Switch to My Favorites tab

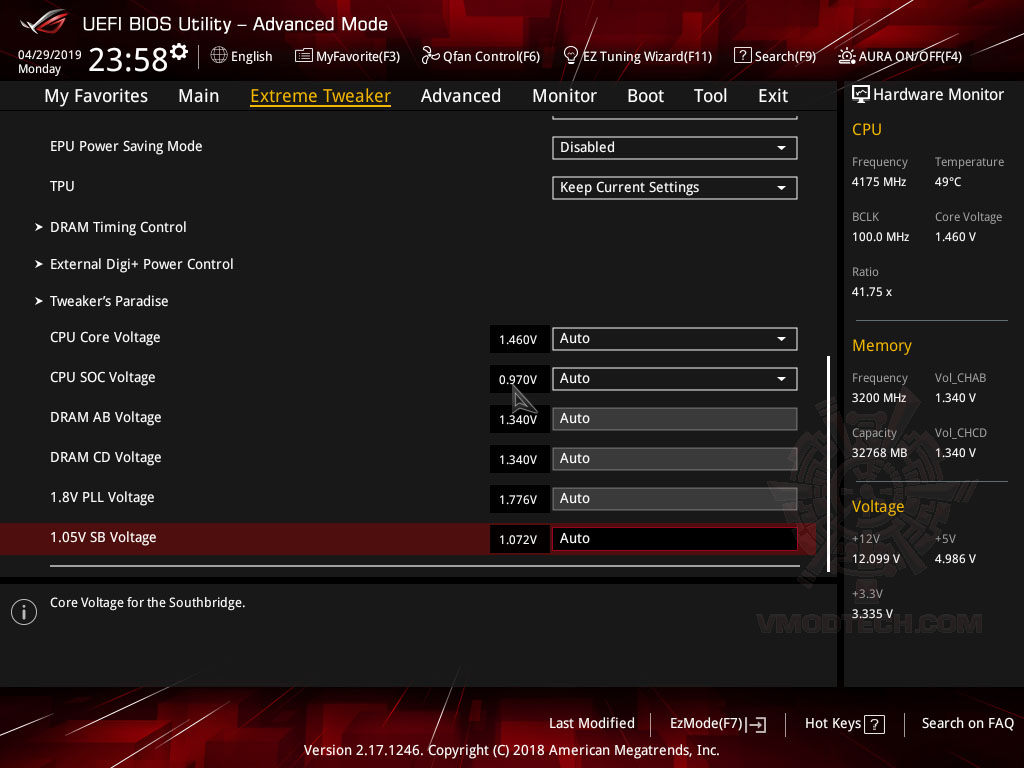click(x=96, y=96)
